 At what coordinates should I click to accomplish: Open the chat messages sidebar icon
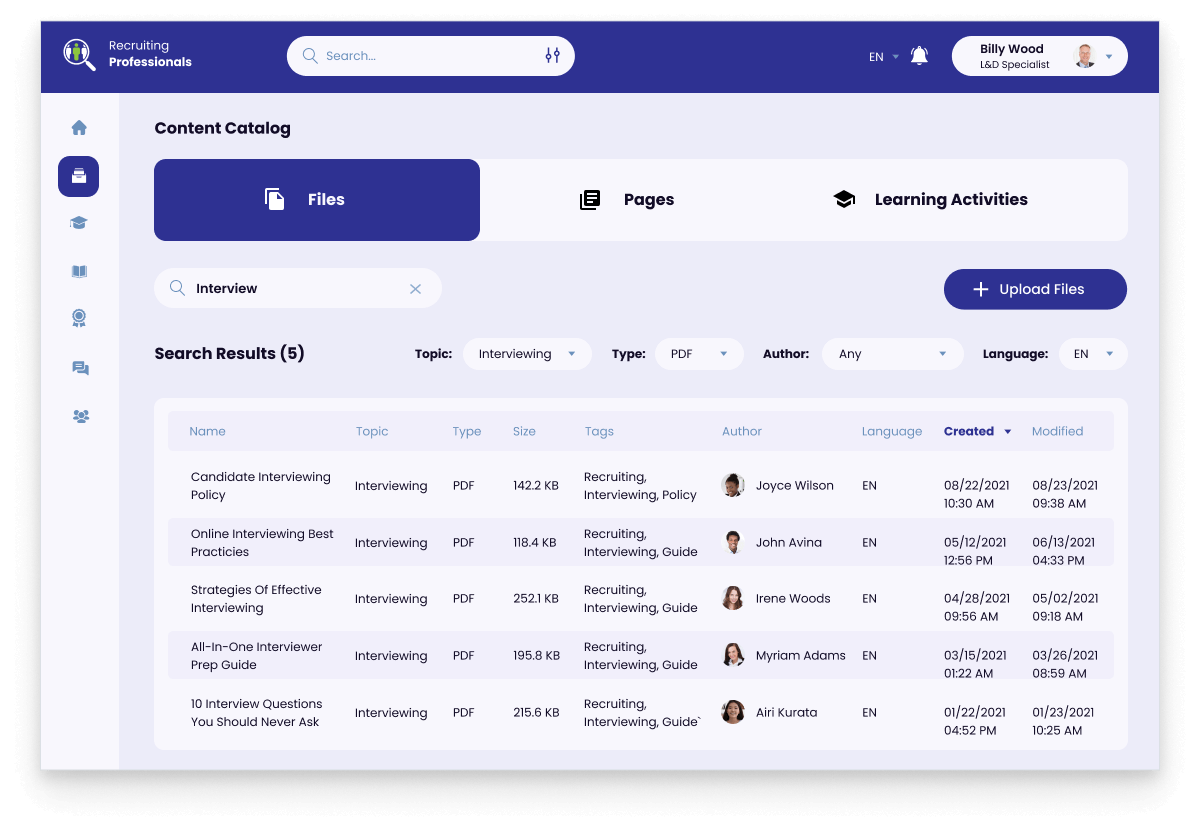point(80,369)
